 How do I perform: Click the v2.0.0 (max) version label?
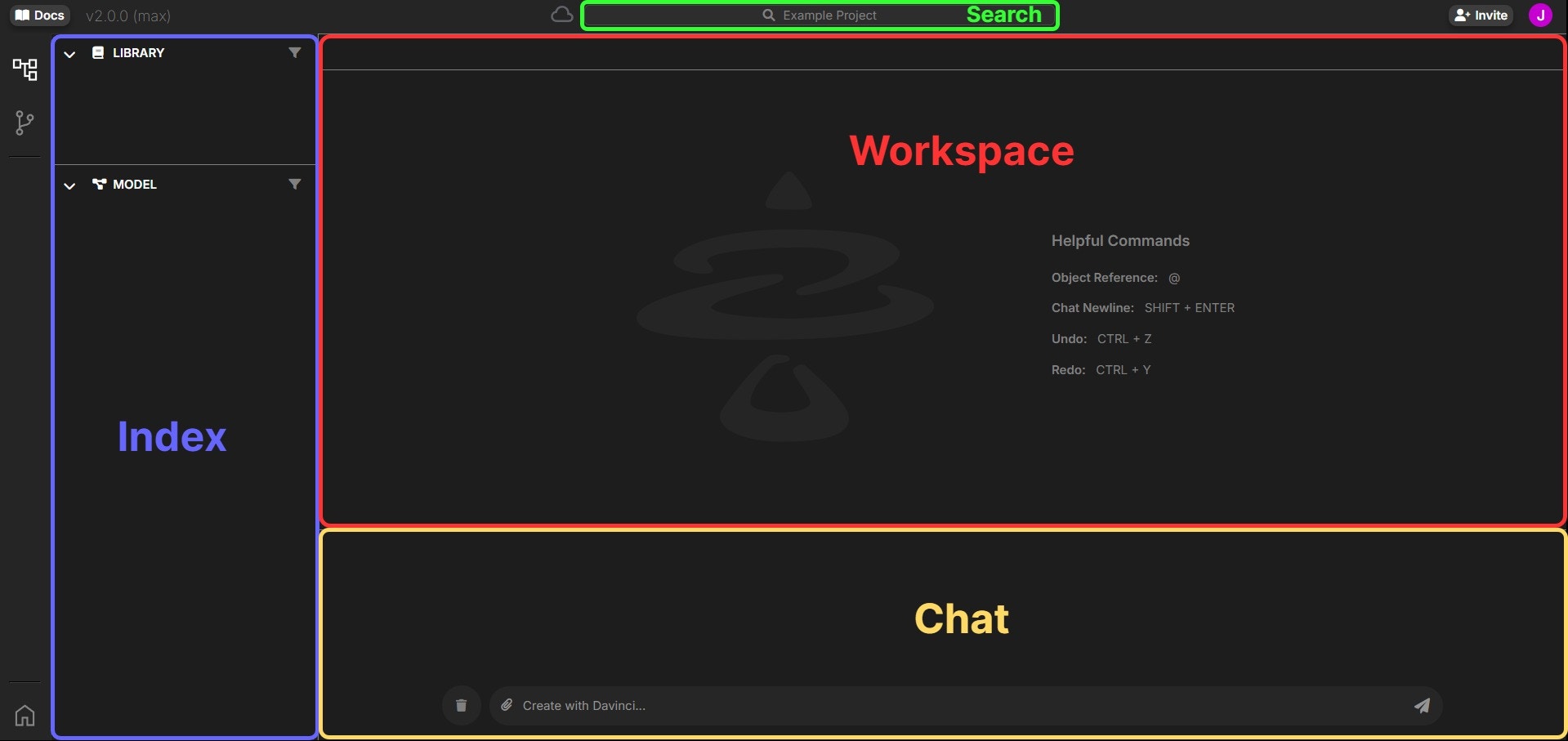[x=128, y=16]
